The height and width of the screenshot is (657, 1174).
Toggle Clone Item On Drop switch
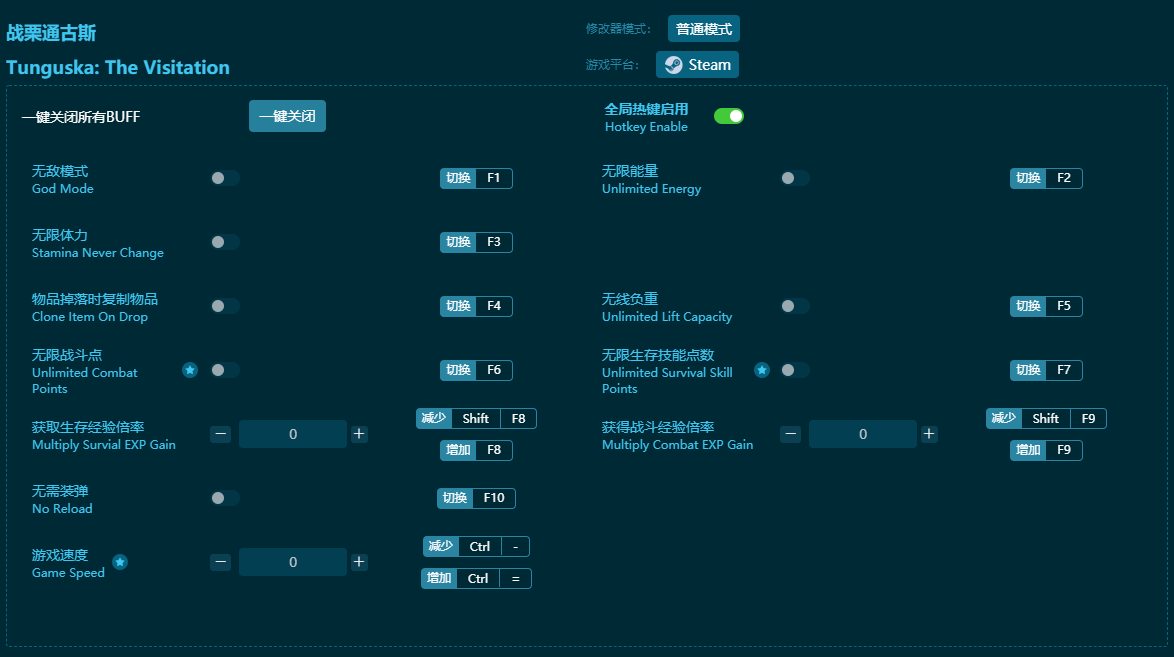click(225, 306)
